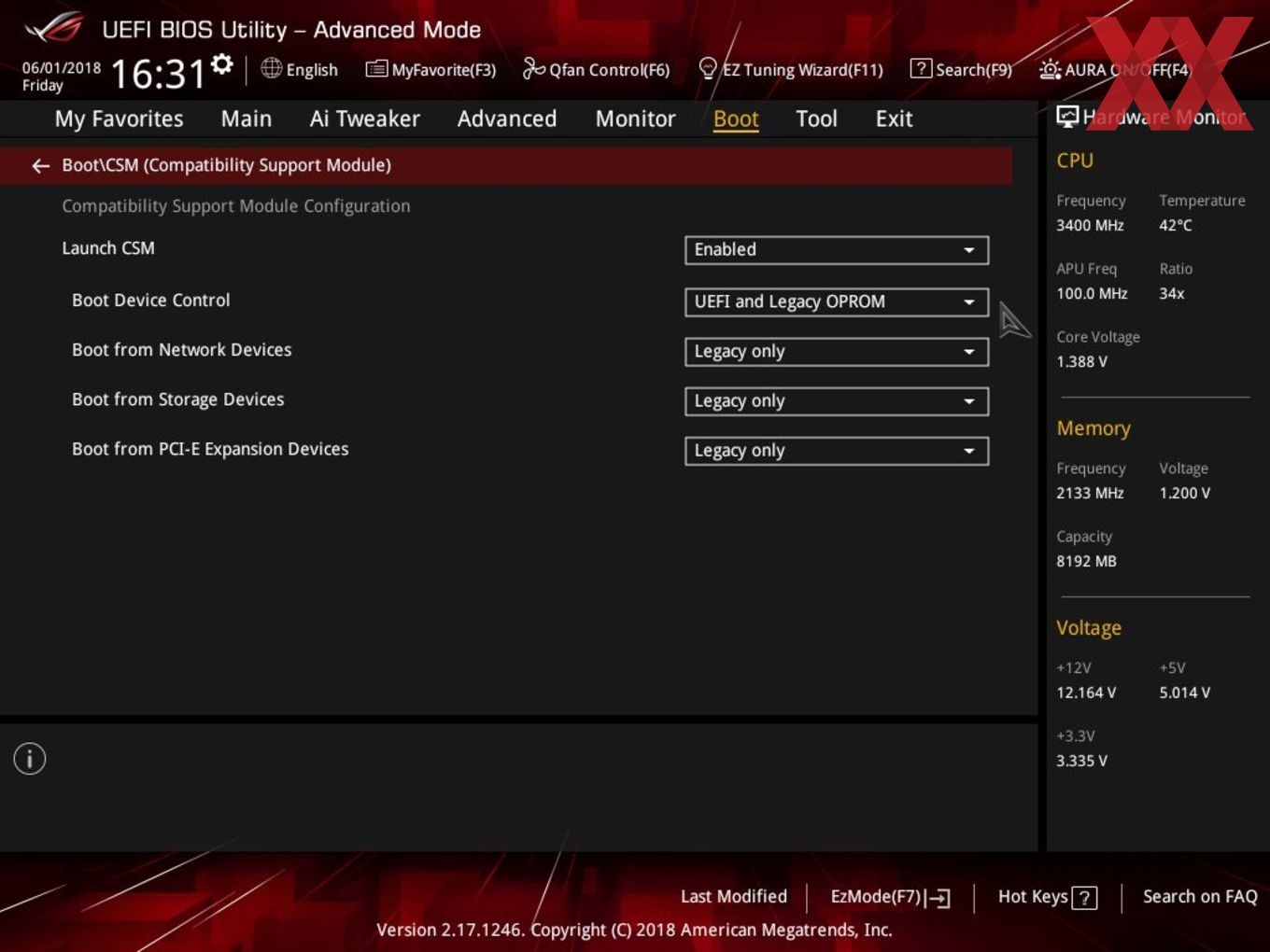
Task: Open Qfan Control(F6)
Action: [596, 69]
